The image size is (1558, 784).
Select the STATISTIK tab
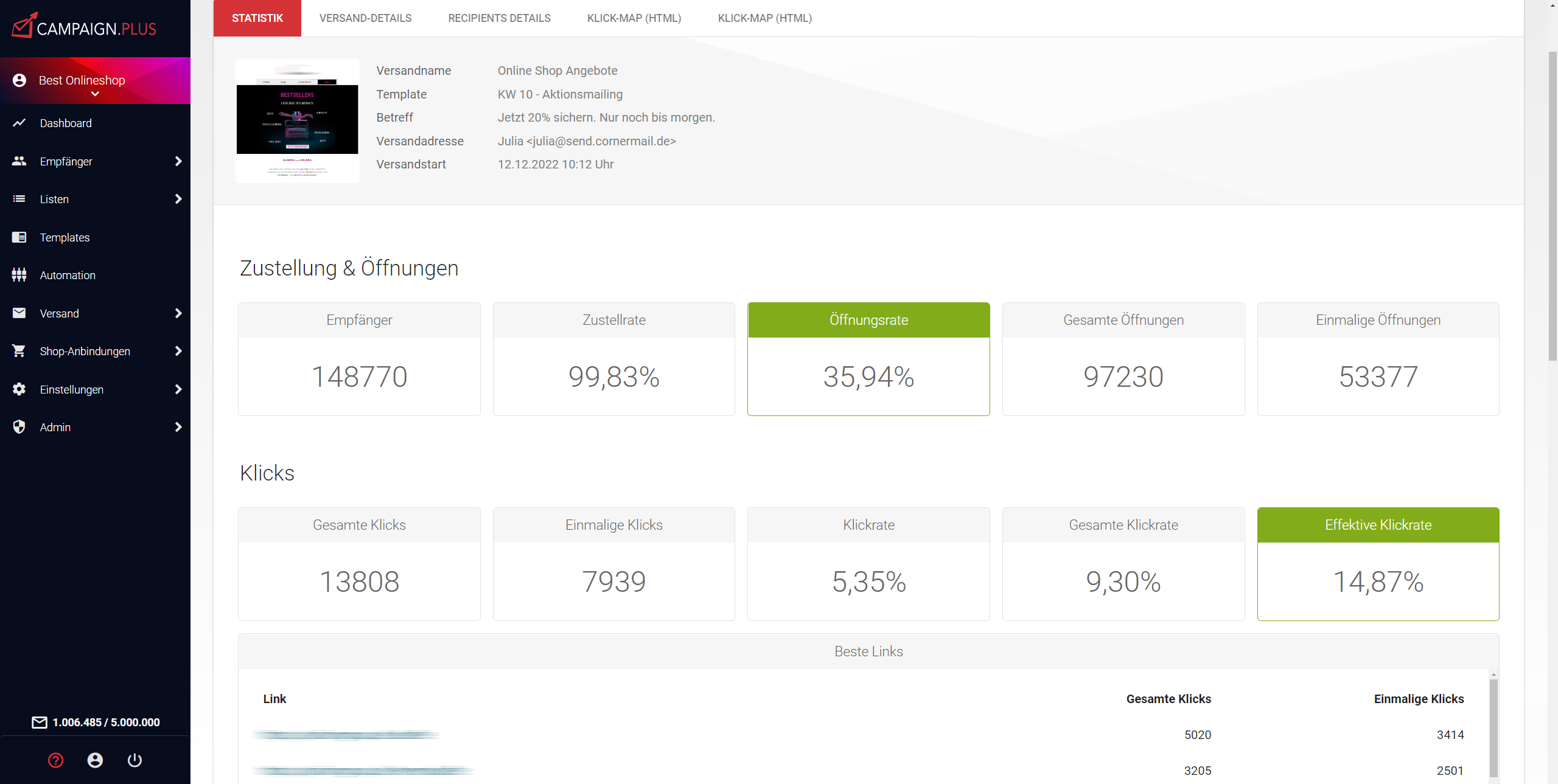click(257, 18)
